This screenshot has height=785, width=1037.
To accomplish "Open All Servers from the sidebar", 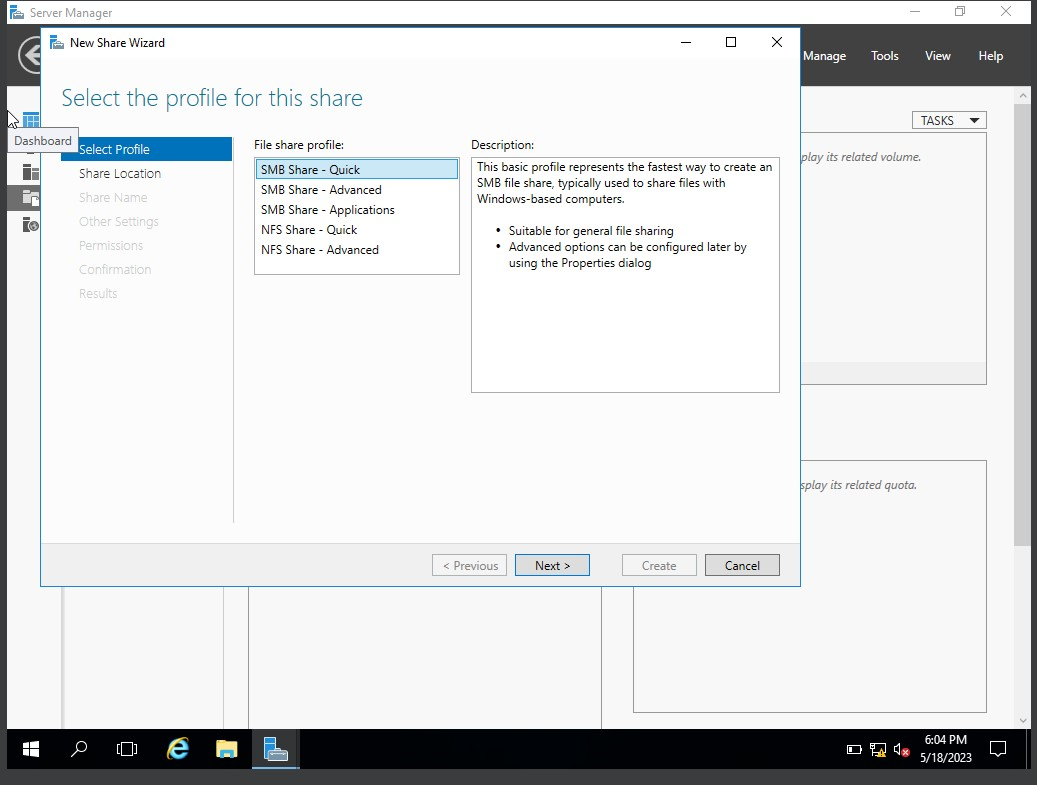I will (31, 170).
